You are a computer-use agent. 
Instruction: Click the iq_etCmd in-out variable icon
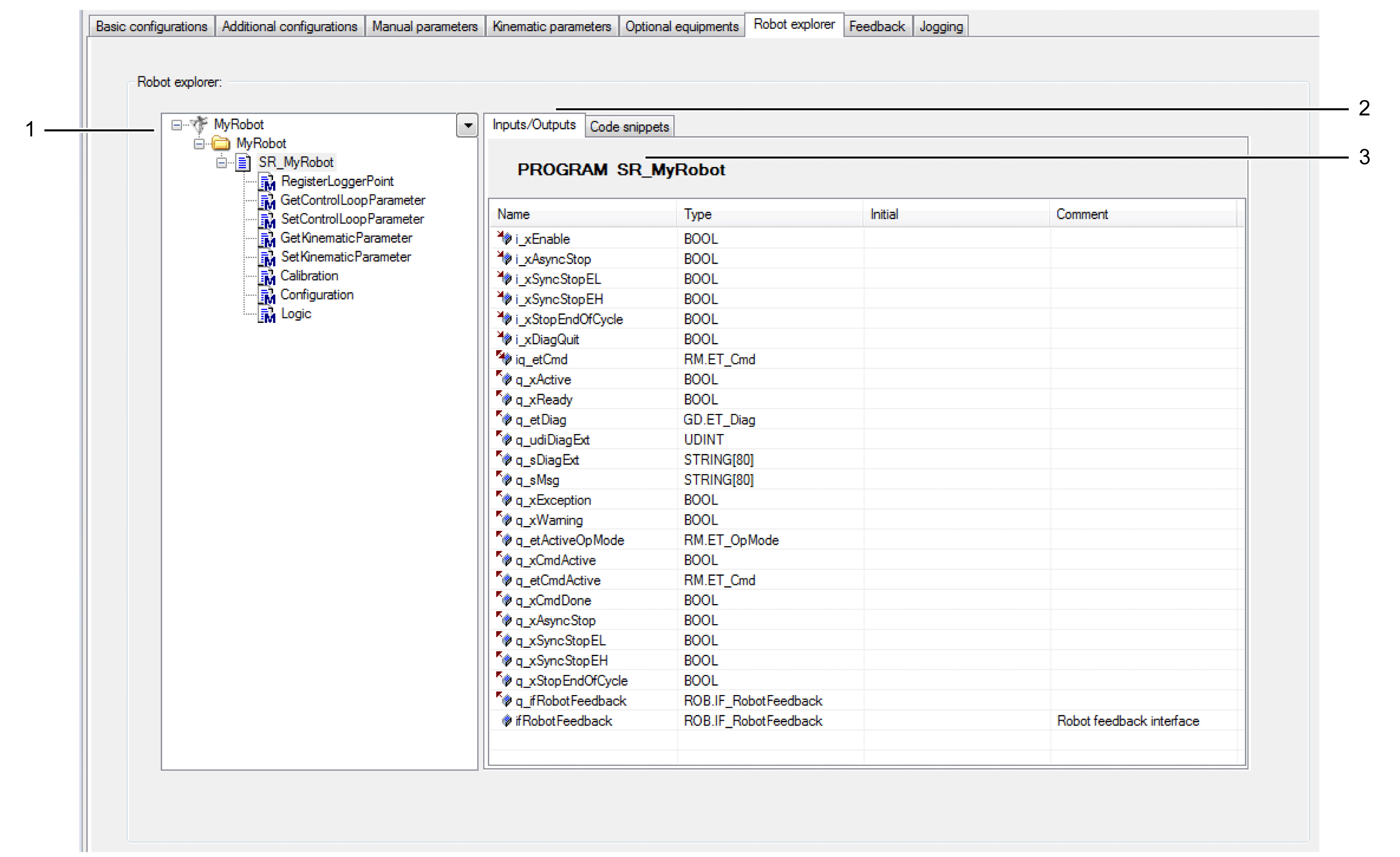504,359
